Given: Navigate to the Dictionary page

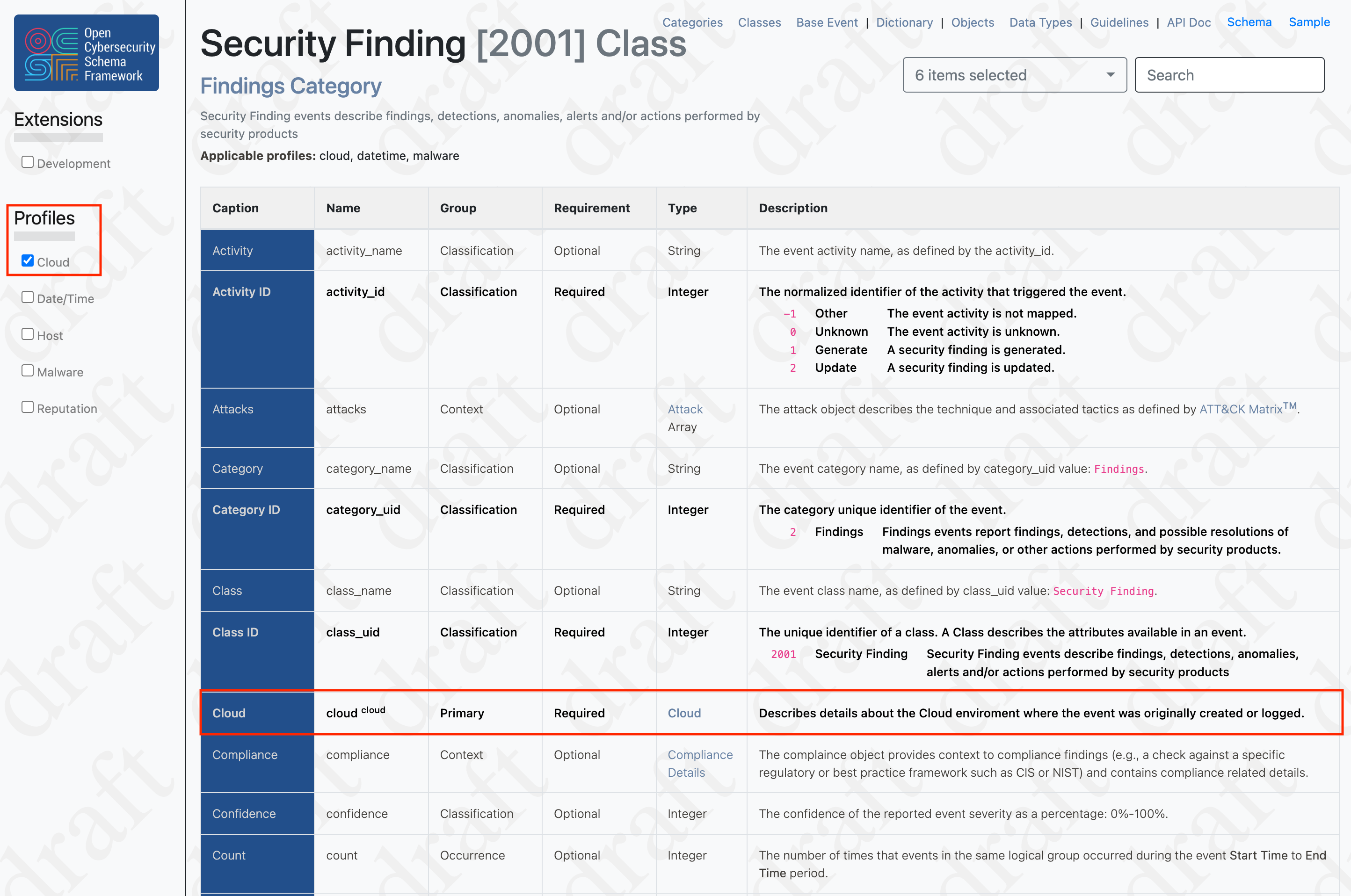Looking at the screenshot, I should [904, 22].
